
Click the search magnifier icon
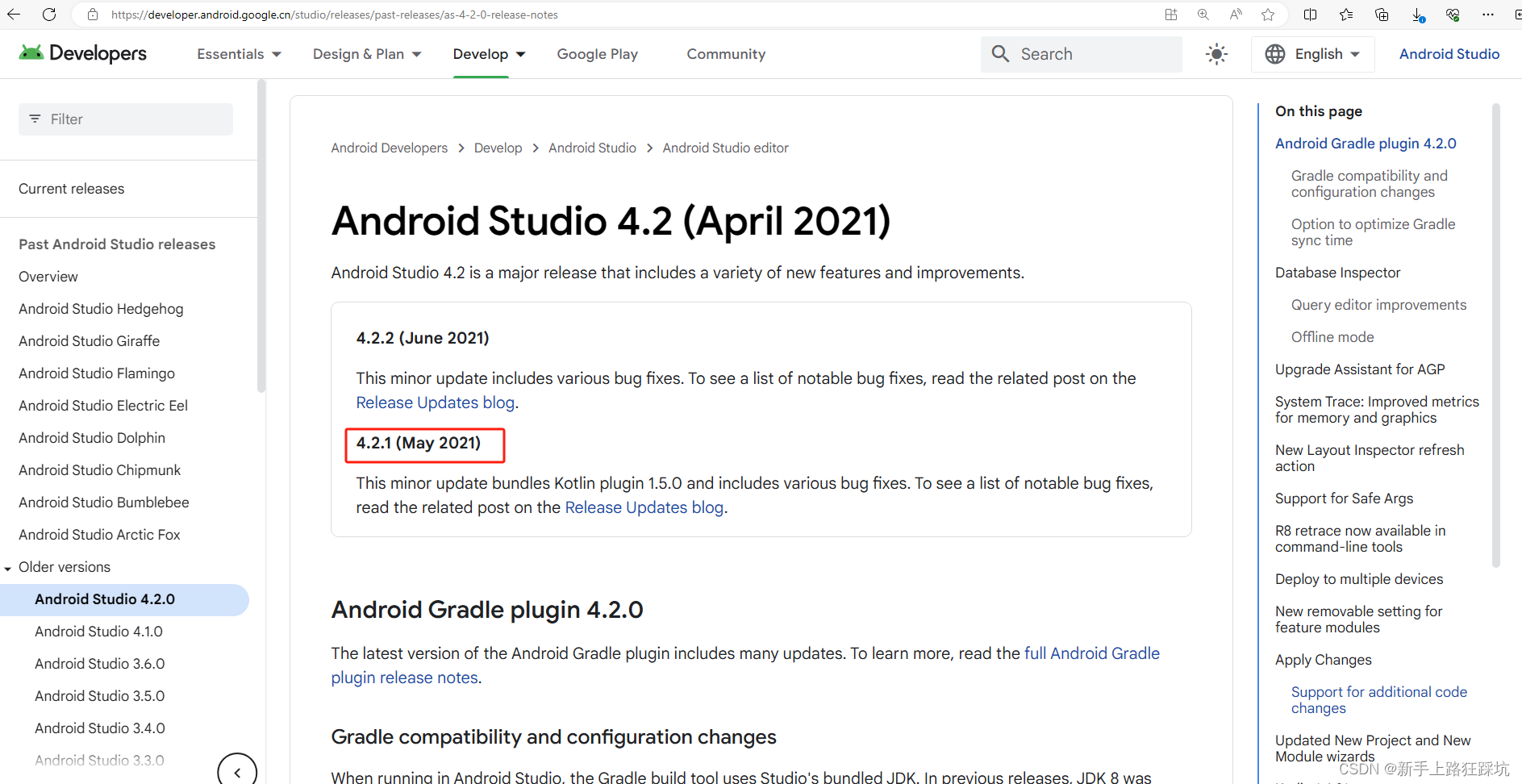pyautogui.click(x=1000, y=54)
